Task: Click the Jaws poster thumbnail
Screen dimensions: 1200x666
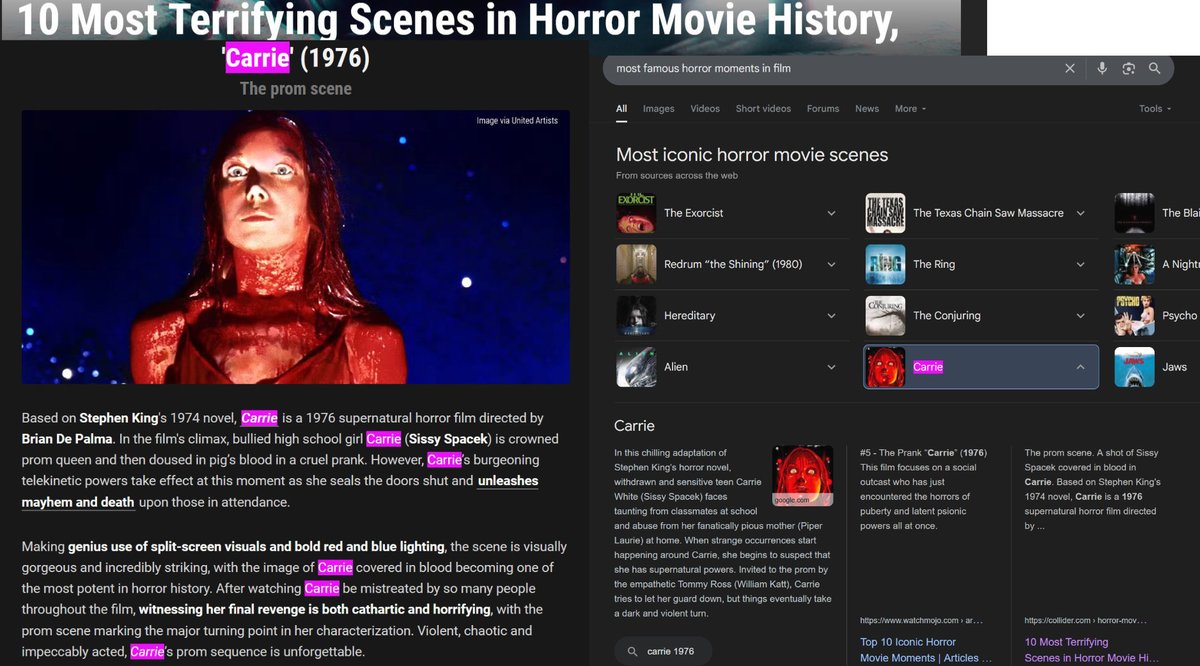Action: [x=1134, y=367]
